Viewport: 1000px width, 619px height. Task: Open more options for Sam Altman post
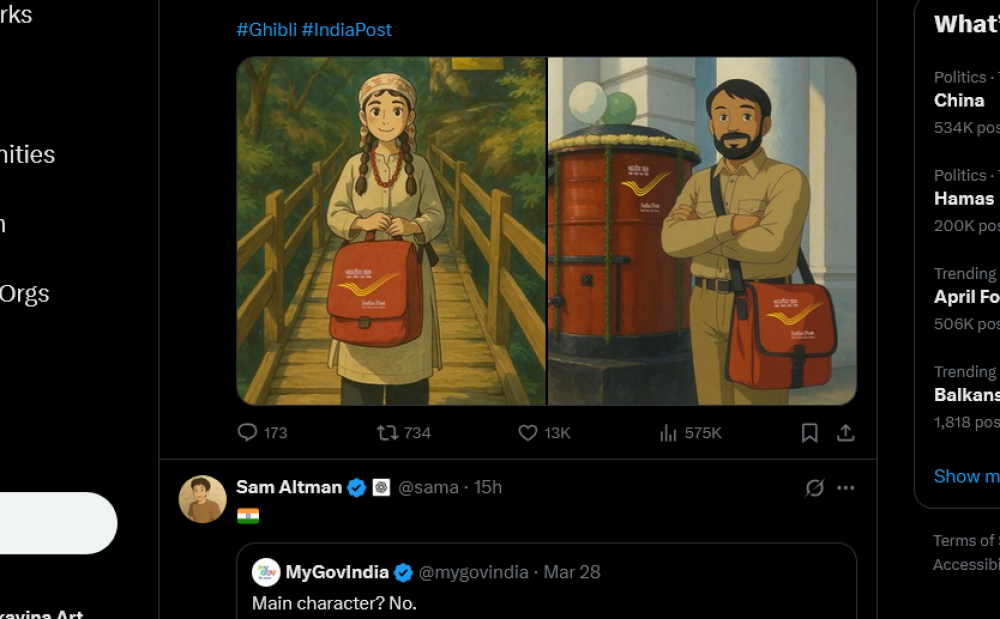[846, 488]
